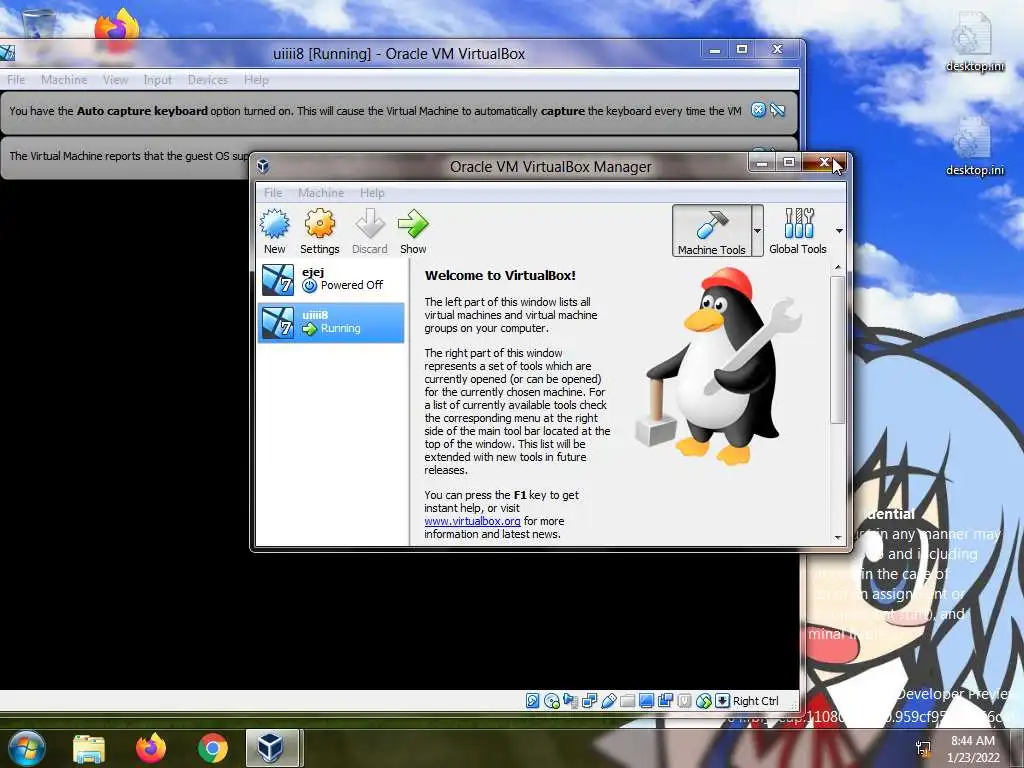Screen dimensions: 1024x768
Task: Click the Powered Off status text
Action: pyautogui.click(x=352, y=285)
